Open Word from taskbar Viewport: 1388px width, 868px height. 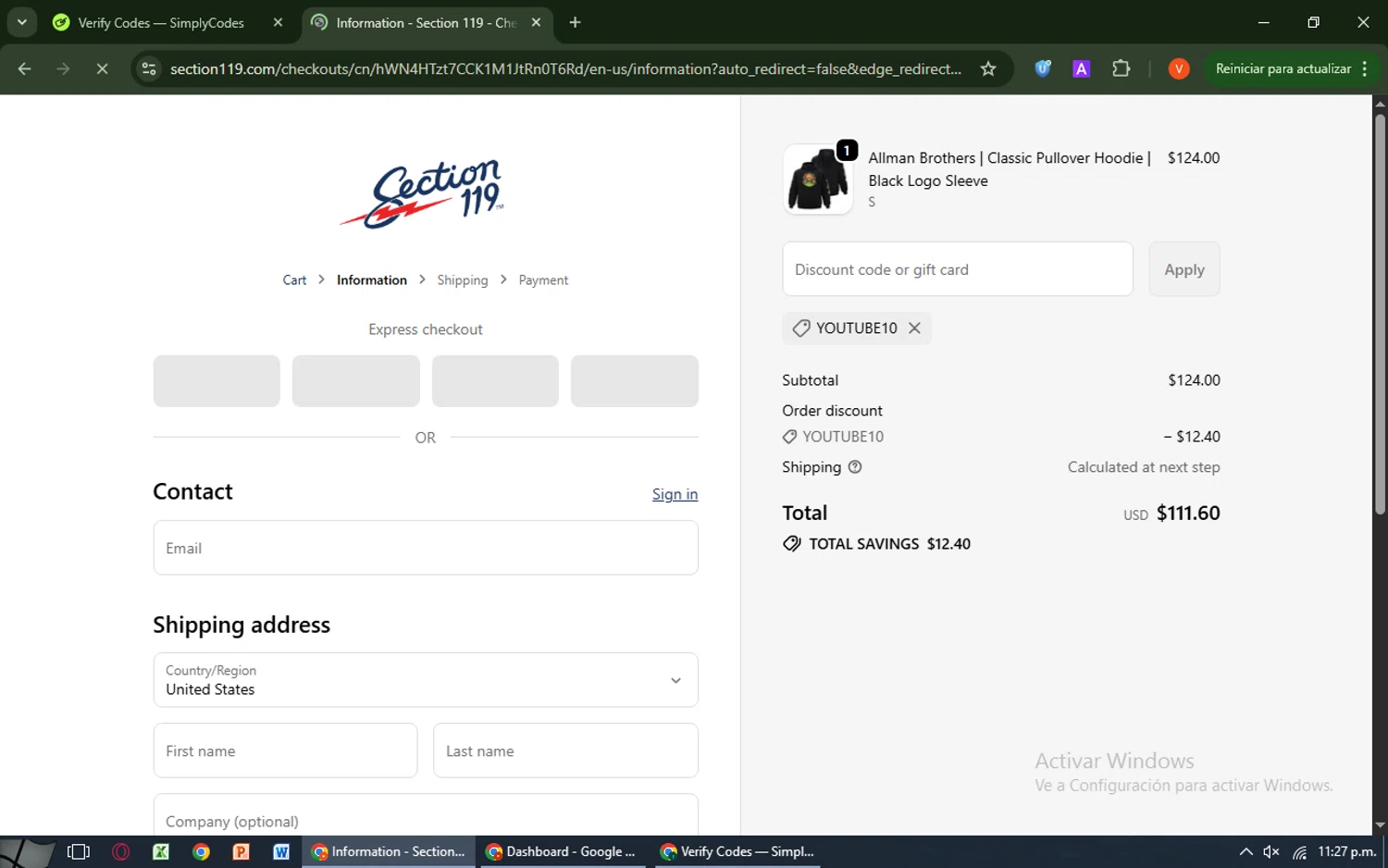pyautogui.click(x=281, y=851)
